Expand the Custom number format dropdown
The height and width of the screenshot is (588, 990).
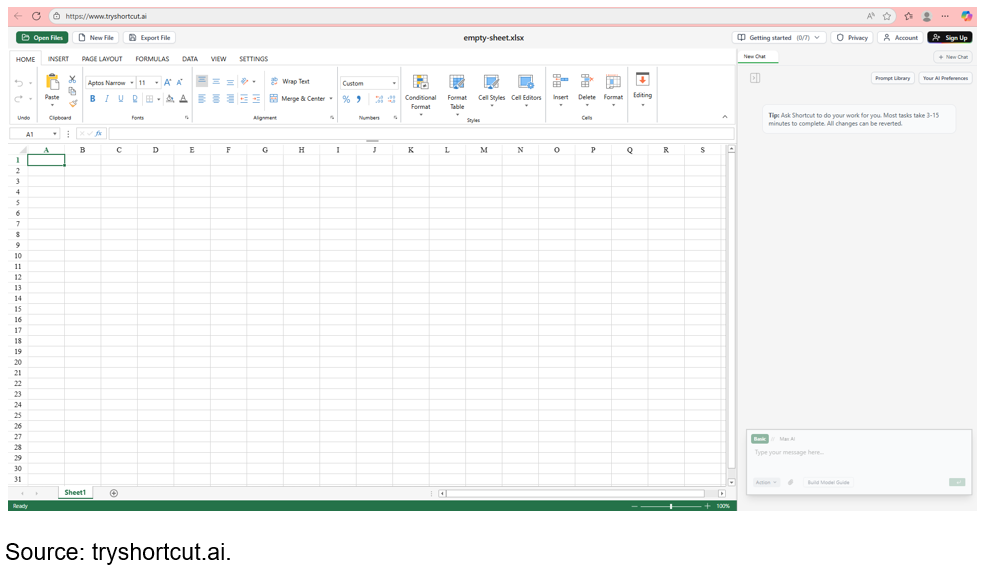[x=369, y=83]
